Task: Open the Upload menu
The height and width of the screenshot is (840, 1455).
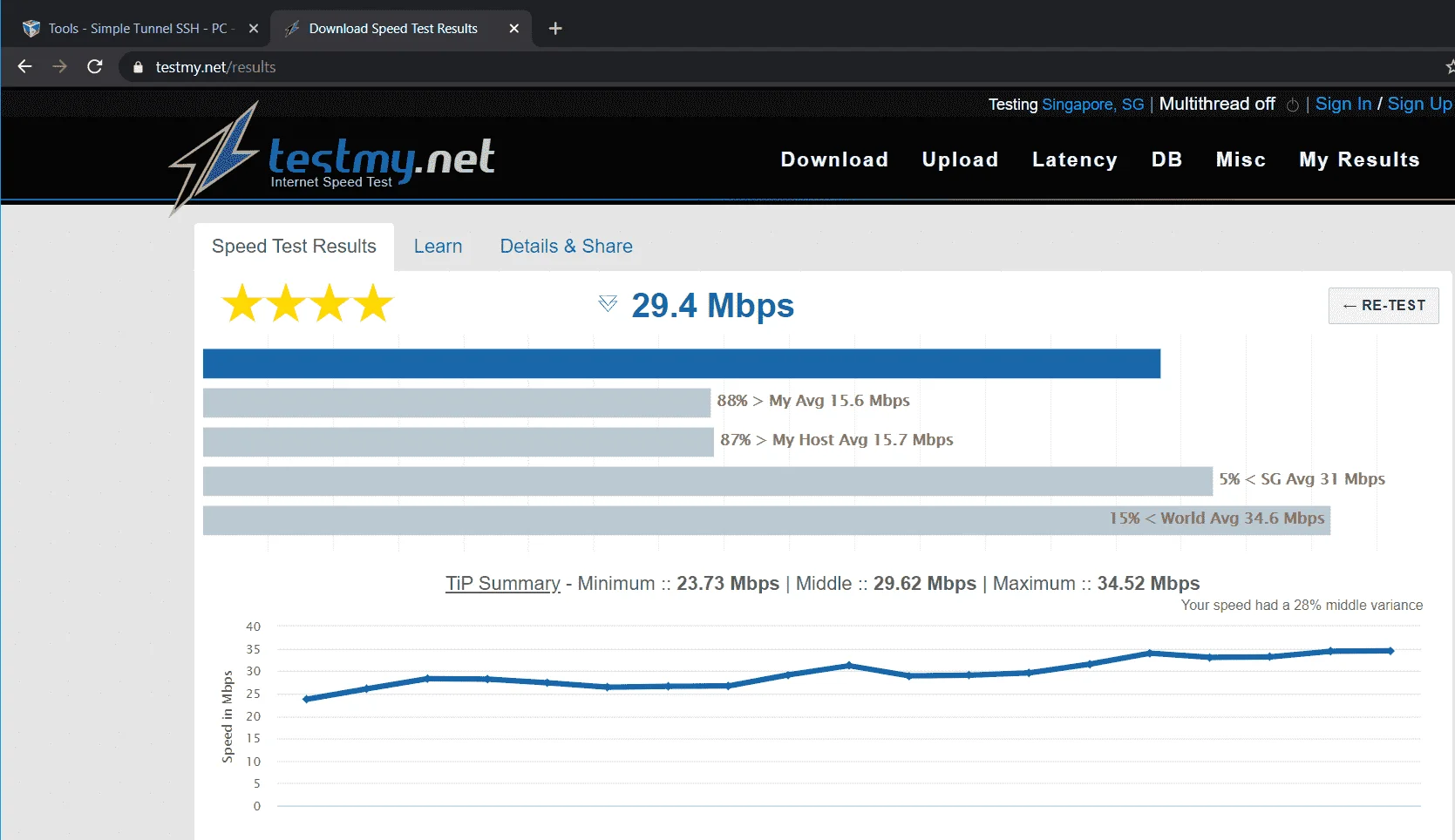Action: coord(960,159)
